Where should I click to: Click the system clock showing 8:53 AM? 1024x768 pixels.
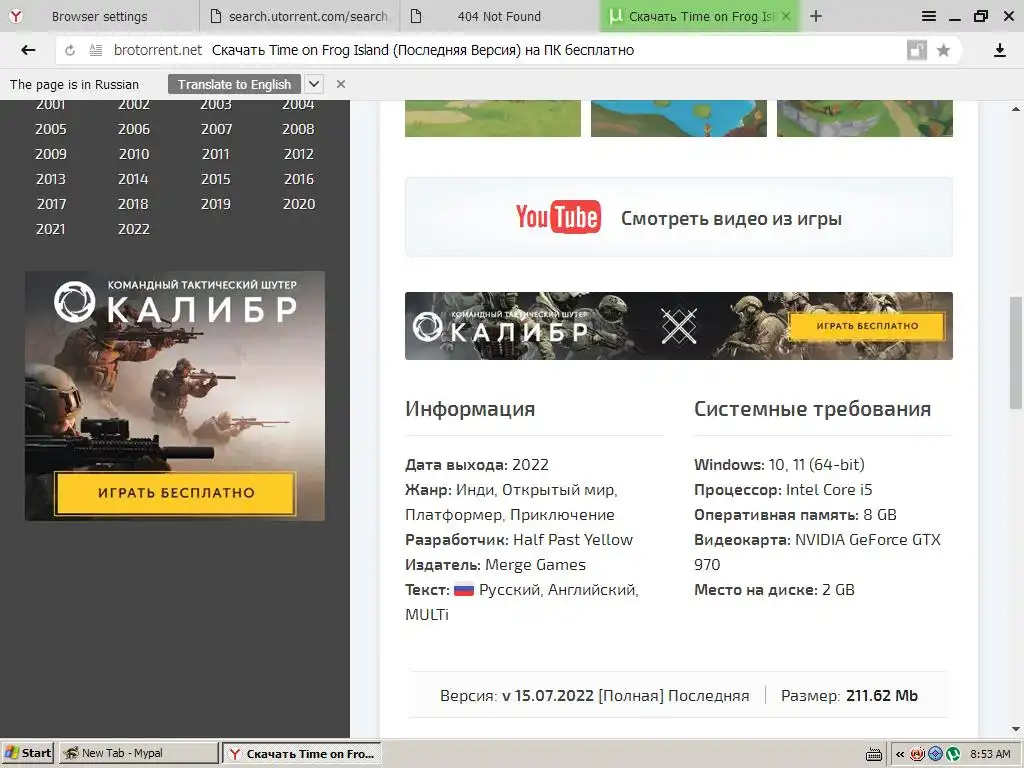tap(990, 754)
